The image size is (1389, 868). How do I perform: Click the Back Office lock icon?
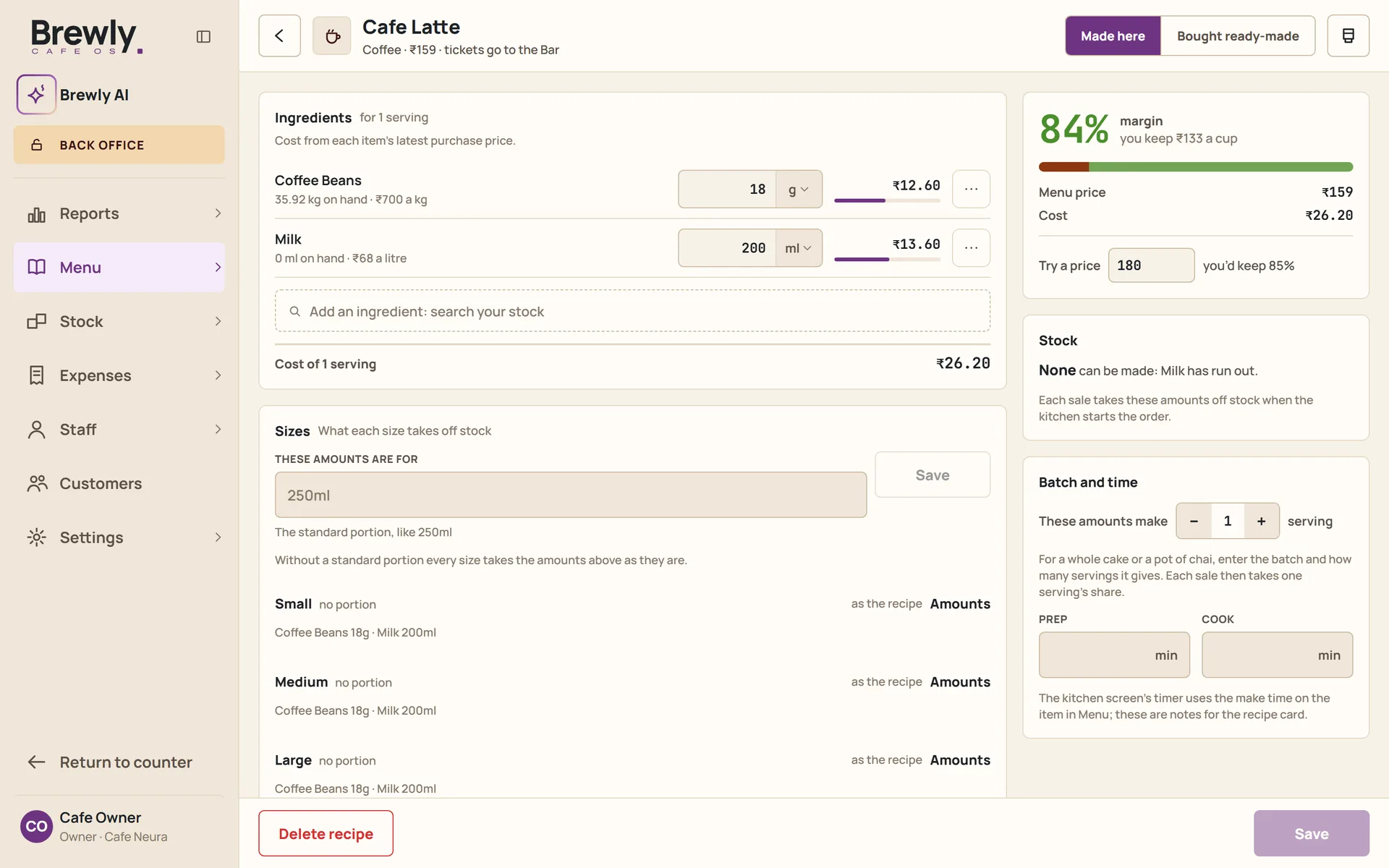(x=36, y=145)
